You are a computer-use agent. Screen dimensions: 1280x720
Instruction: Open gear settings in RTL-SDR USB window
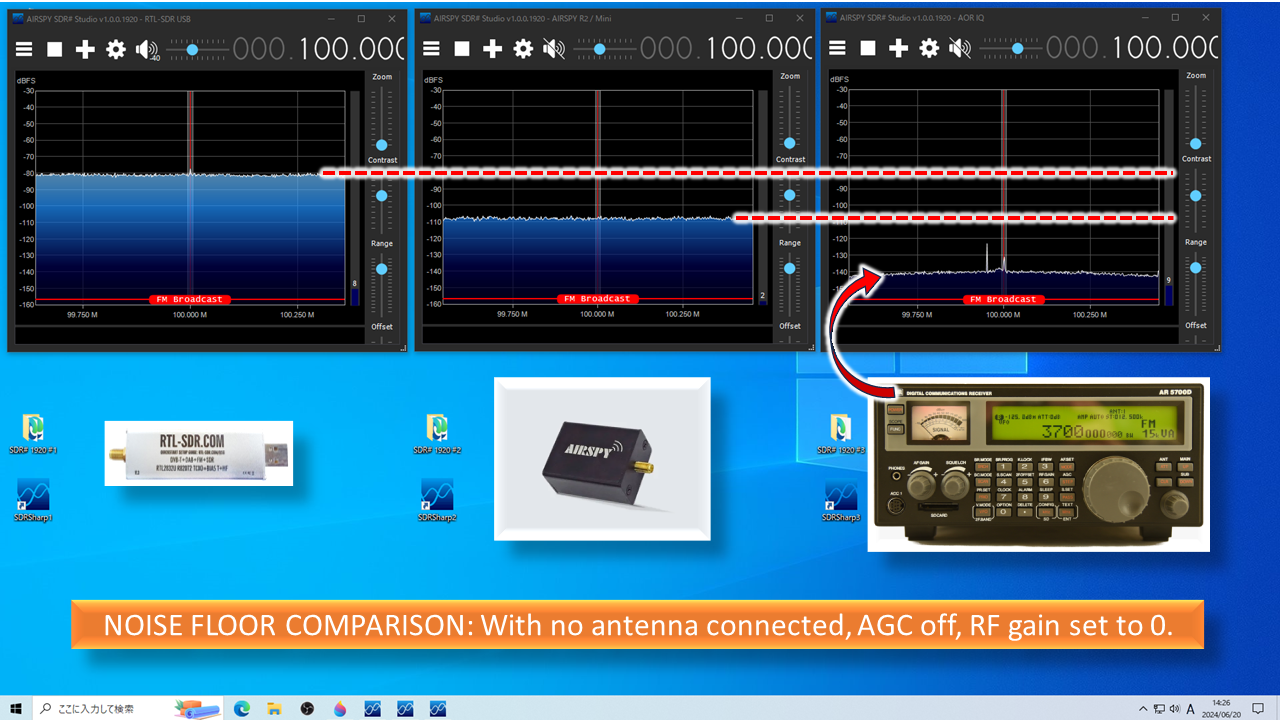point(116,49)
